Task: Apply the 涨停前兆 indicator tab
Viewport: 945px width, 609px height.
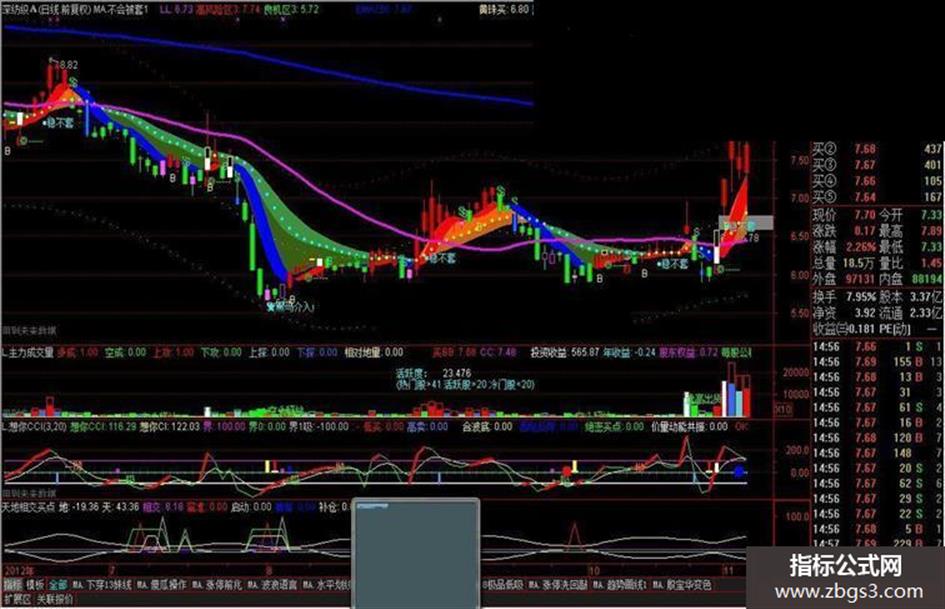Action: (x=217, y=585)
